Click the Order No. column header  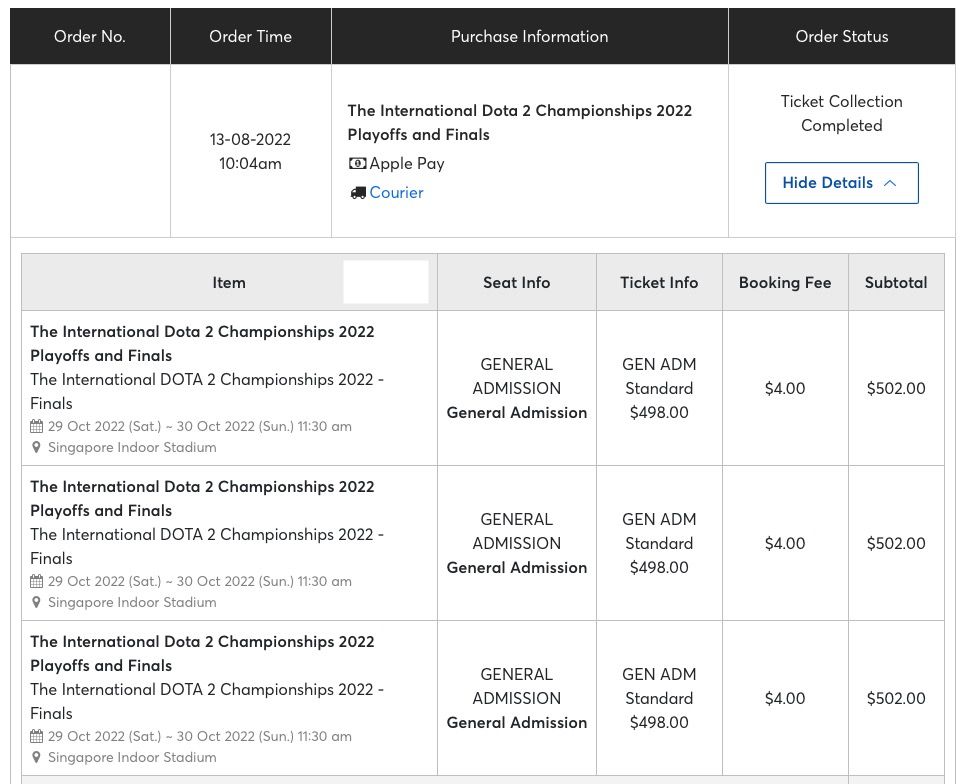pos(90,36)
